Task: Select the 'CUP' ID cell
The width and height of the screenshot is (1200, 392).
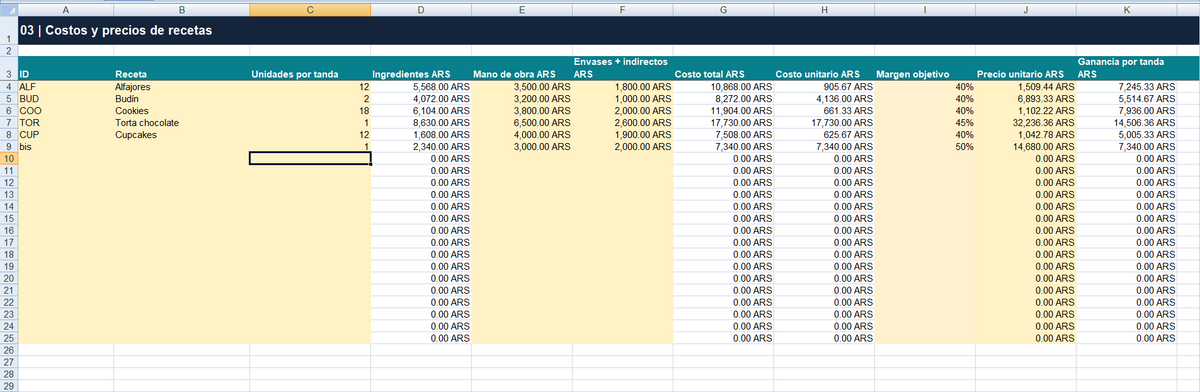Action: pyautogui.click(x=66, y=135)
